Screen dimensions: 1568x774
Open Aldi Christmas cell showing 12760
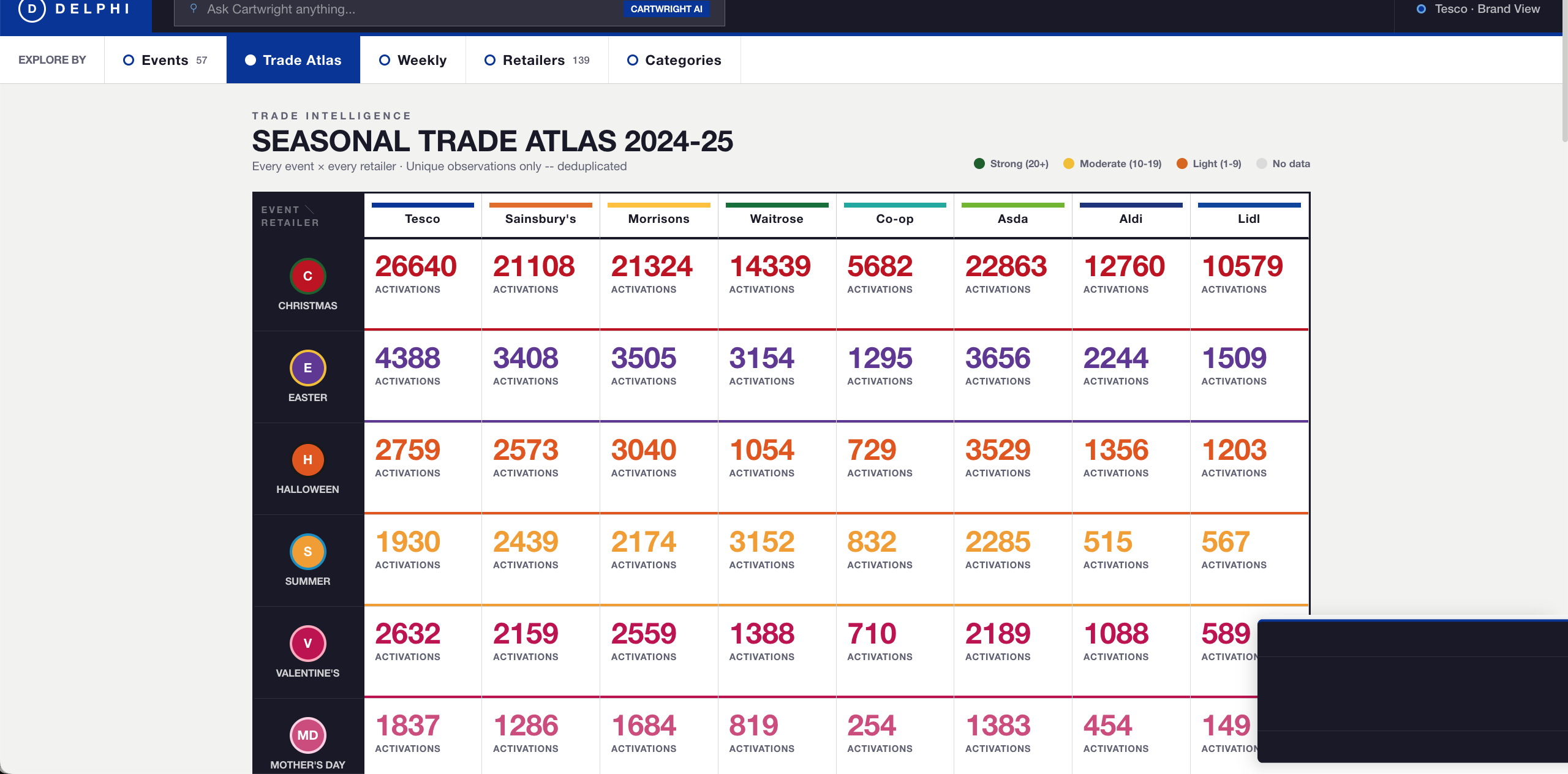[1131, 284]
